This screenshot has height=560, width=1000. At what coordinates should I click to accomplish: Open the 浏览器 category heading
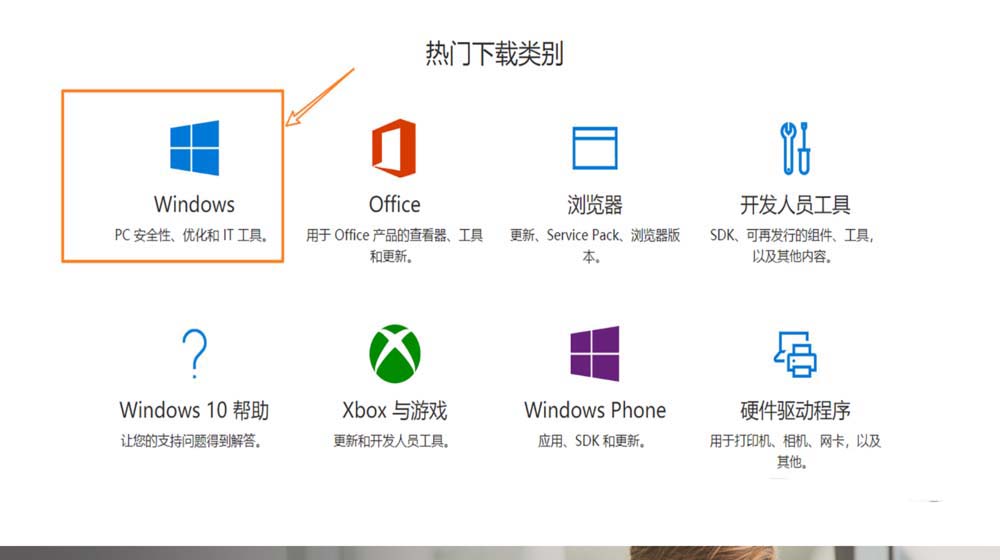click(x=594, y=205)
